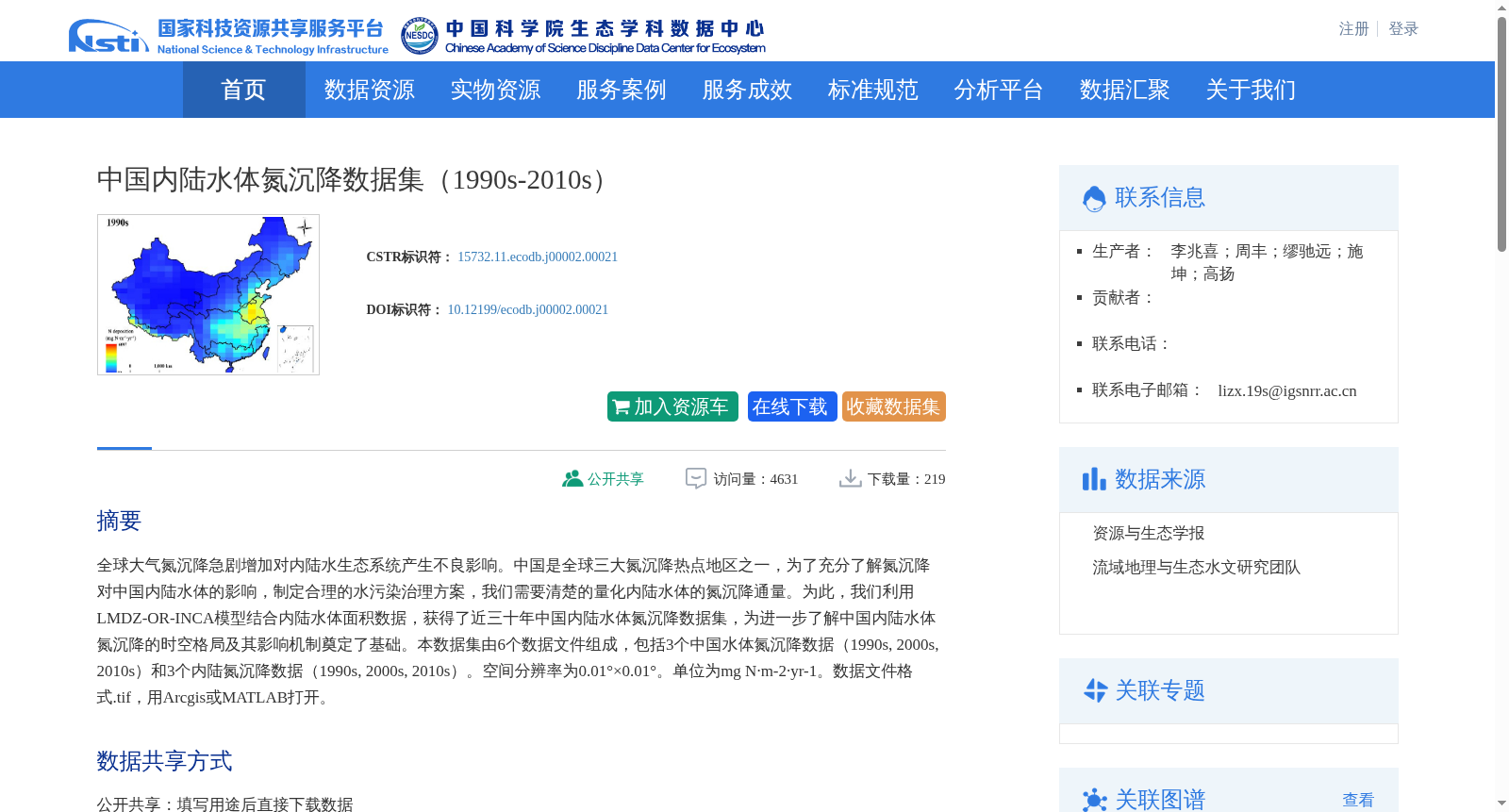Click the 在线下载 online download button
This screenshot has height=812, width=1509.
pyautogui.click(x=792, y=406)
